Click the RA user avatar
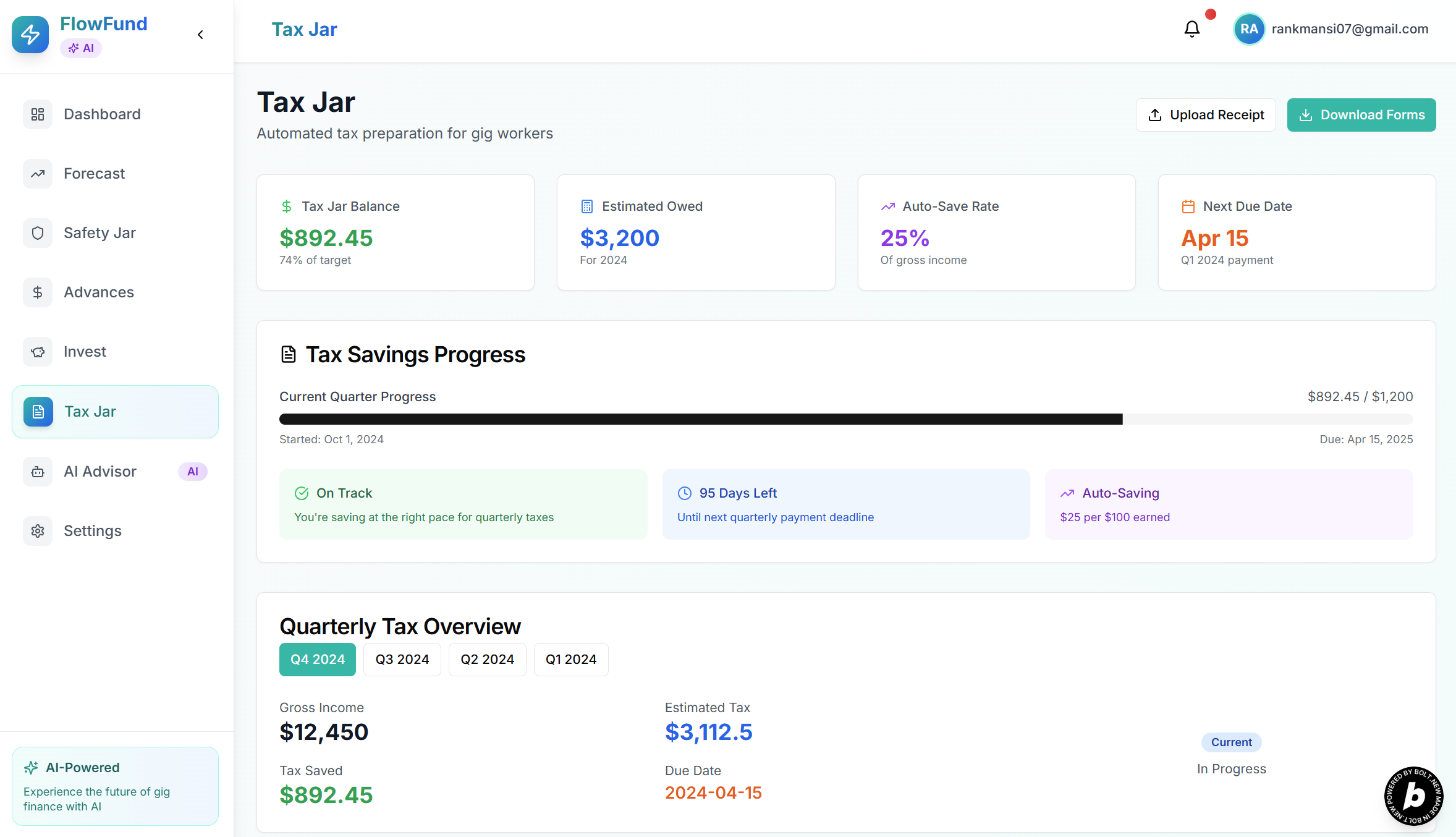The width and height of the screenshot is (1456, 837). tap(1249, 29)
